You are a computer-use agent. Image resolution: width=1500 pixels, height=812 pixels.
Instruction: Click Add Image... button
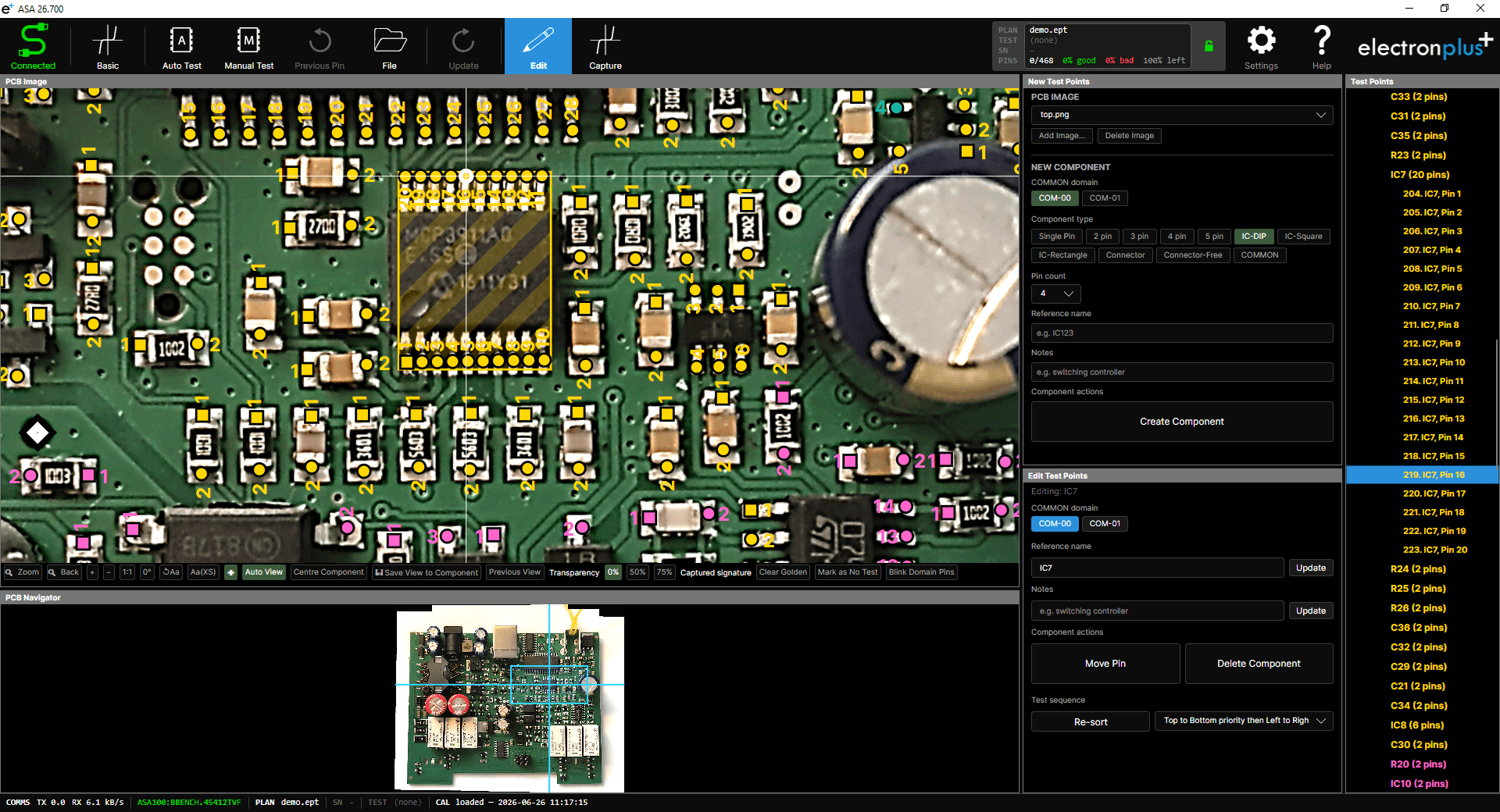pos(1062,136)
